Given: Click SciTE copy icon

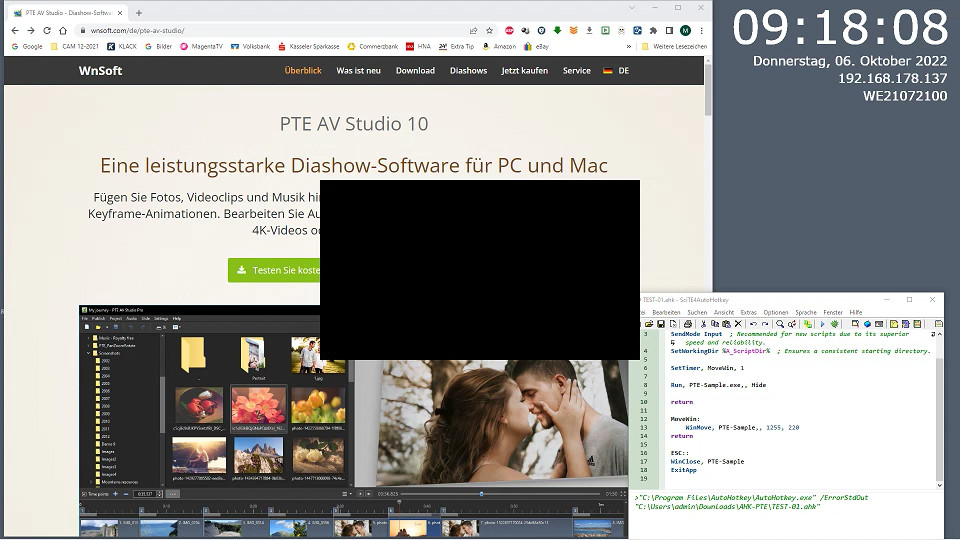Looking at the screenshot, I should coord(715,324).
